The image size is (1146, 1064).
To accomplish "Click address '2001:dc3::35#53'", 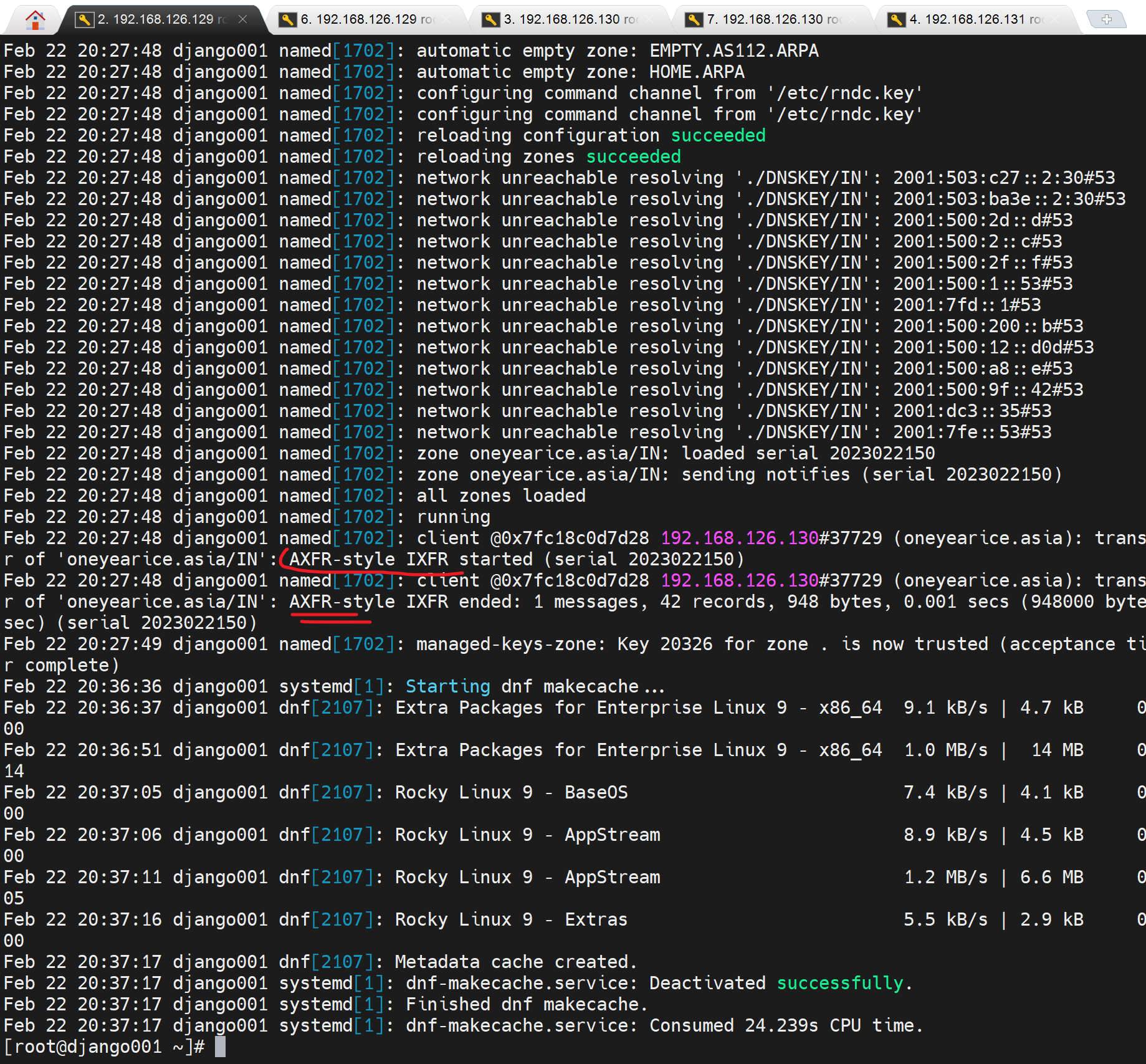I will pos(972,411).
